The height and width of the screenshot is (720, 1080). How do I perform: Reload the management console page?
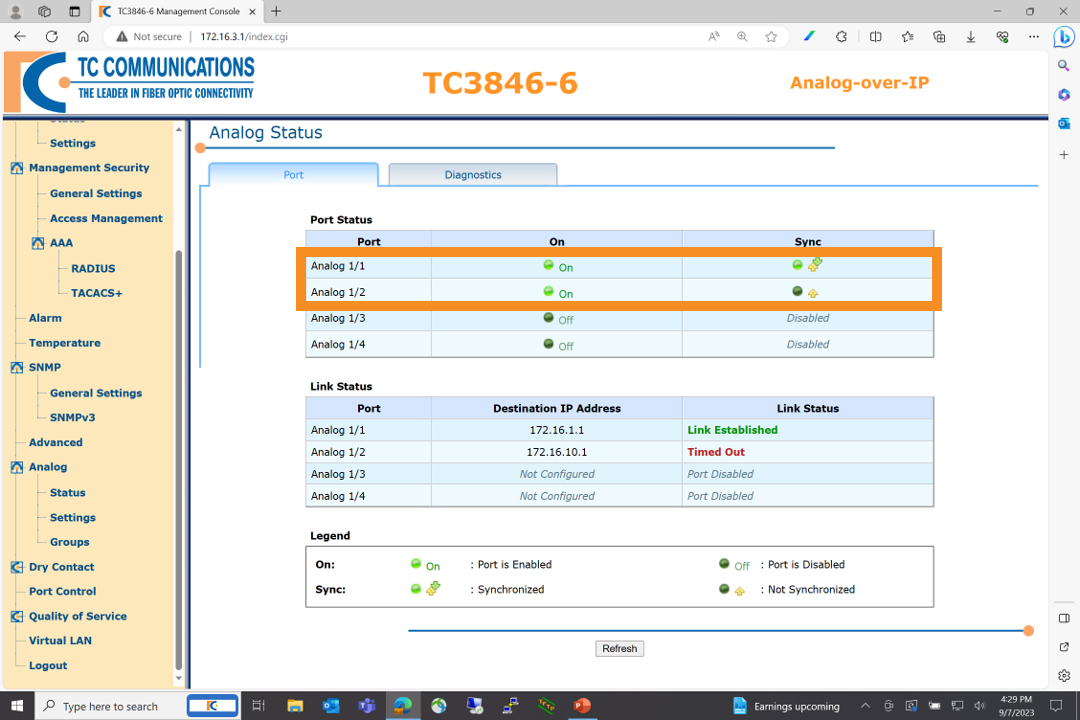click(x=52, y=37)
